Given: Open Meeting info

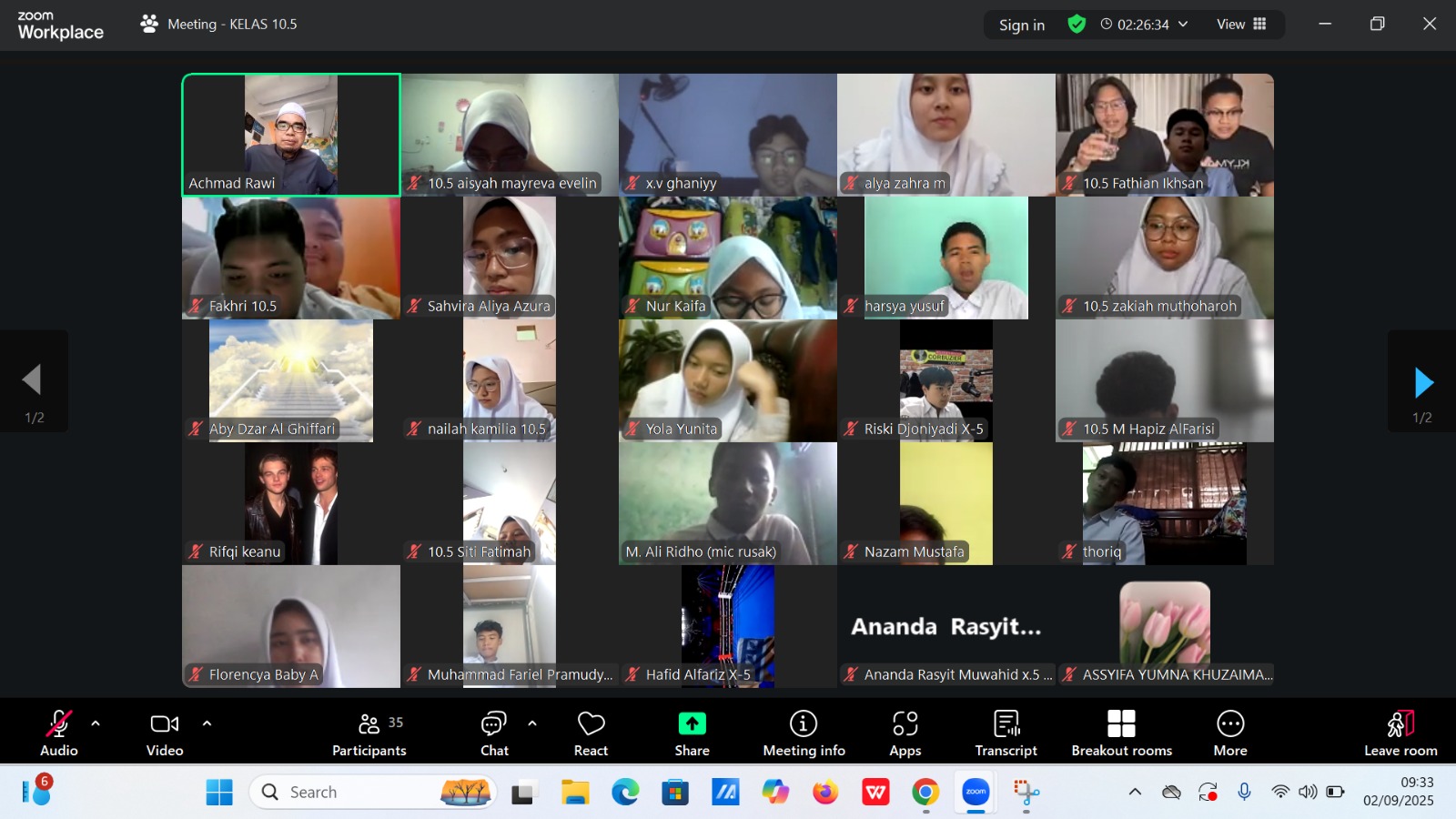Looking at the screenshot, I should [804, 733].
